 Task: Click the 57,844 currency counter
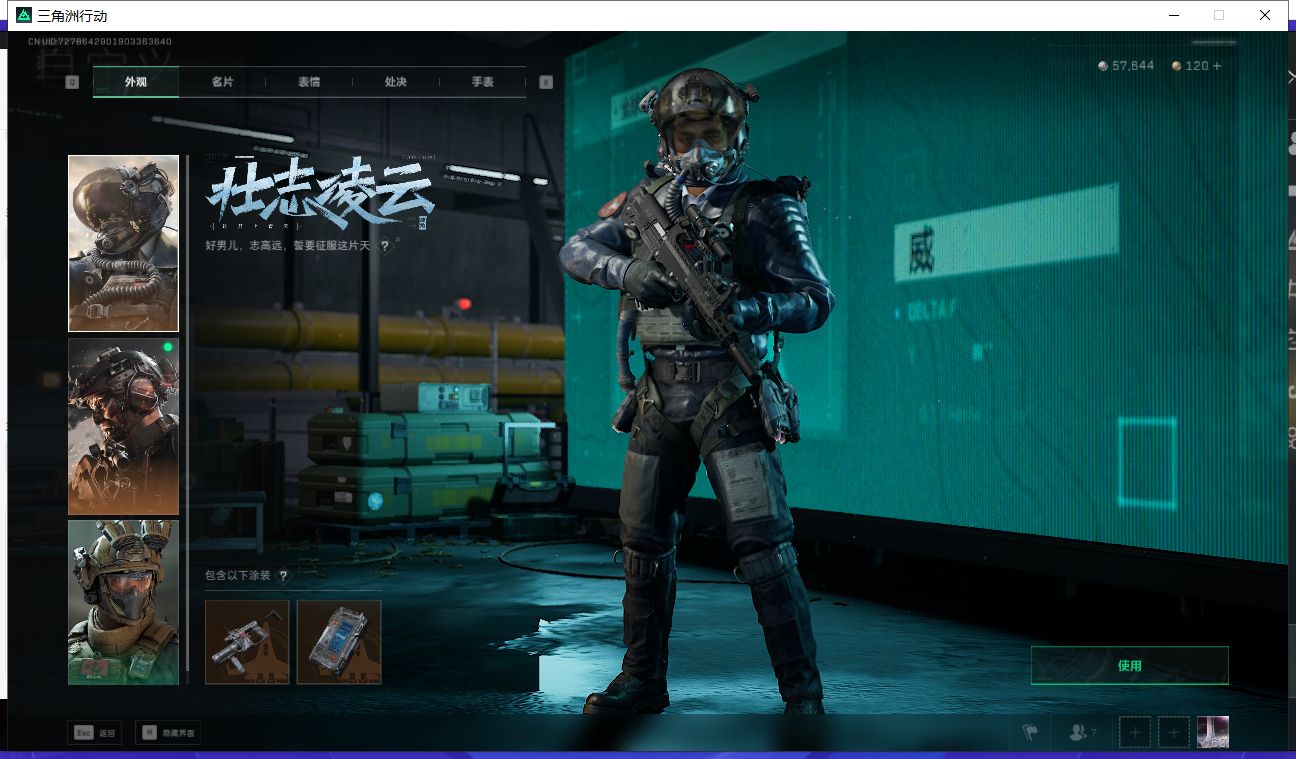click(1126, 65)
